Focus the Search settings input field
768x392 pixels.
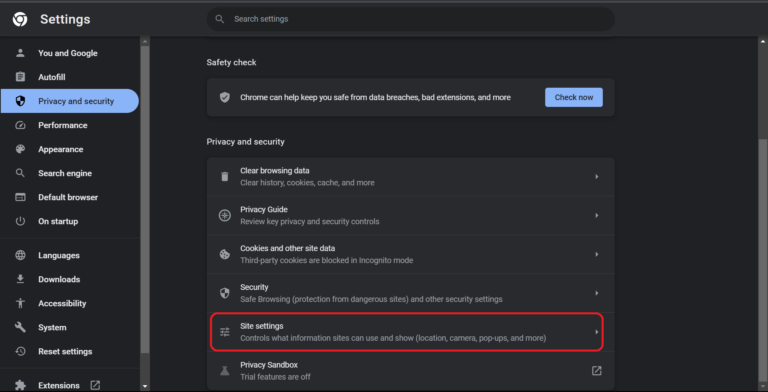click(410, 19)
